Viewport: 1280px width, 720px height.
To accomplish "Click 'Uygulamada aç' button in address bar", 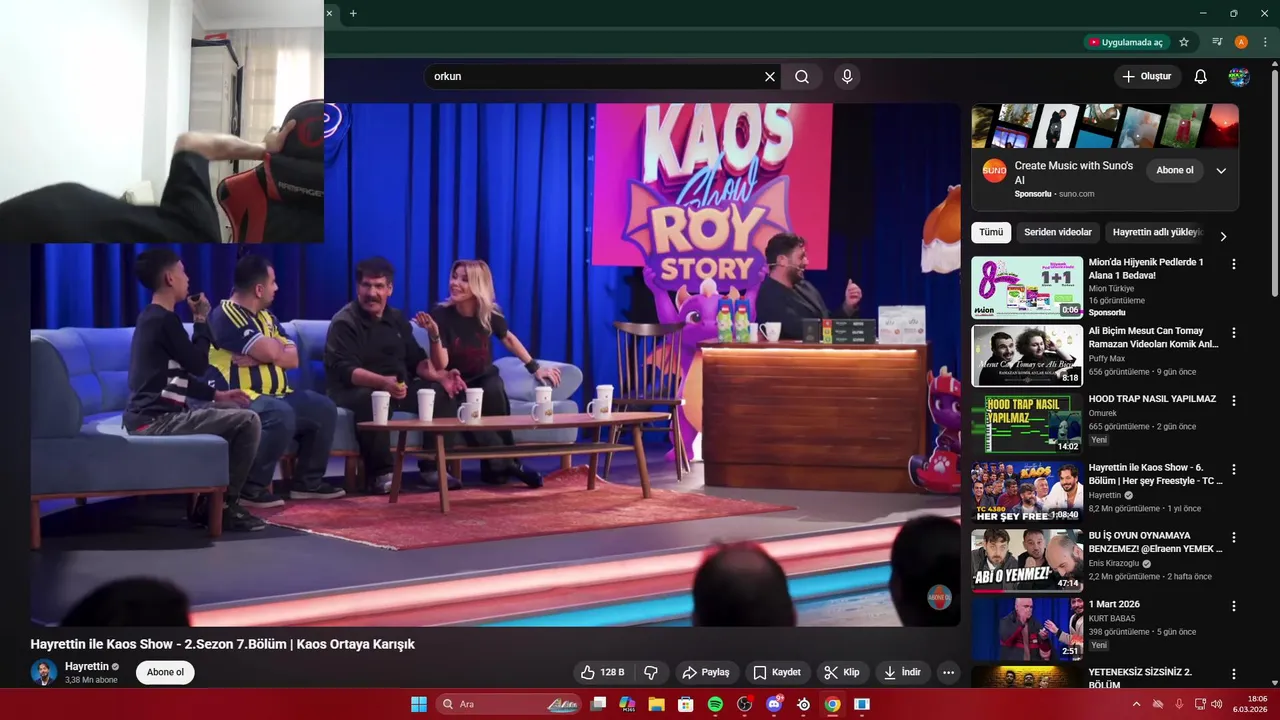I will 1126,42.
